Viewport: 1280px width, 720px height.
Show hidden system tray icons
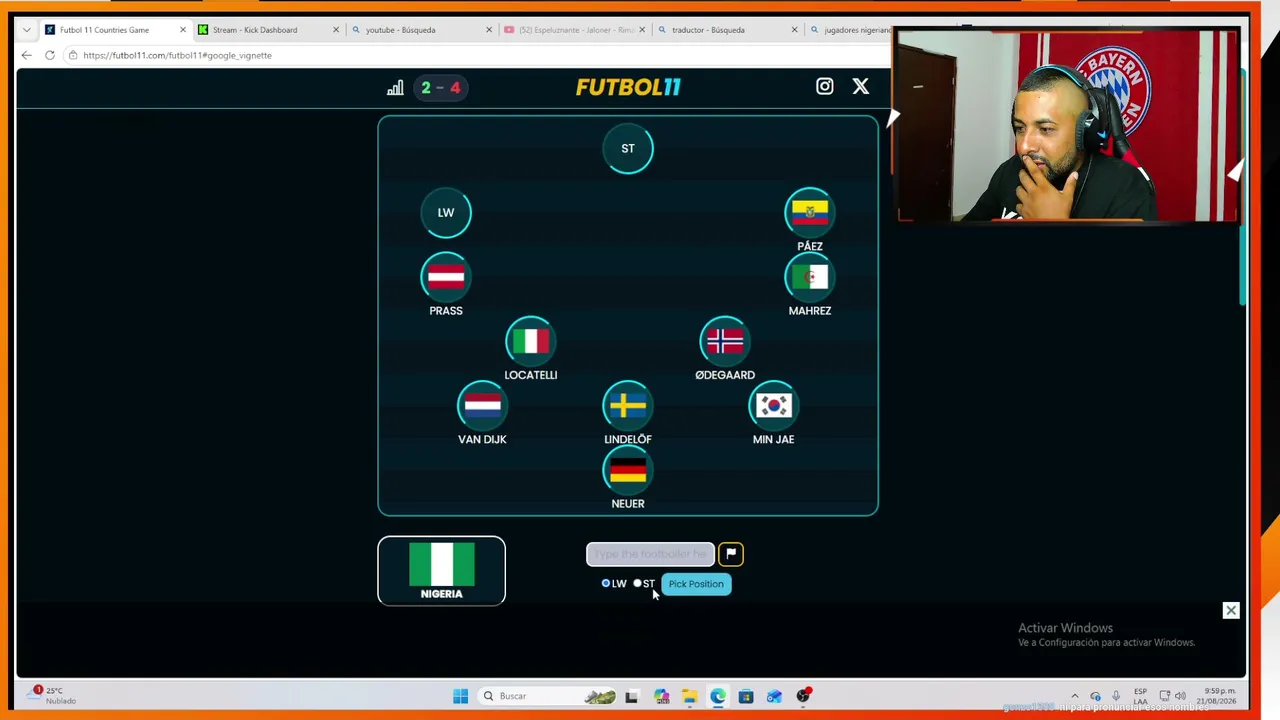(1075, 696)
